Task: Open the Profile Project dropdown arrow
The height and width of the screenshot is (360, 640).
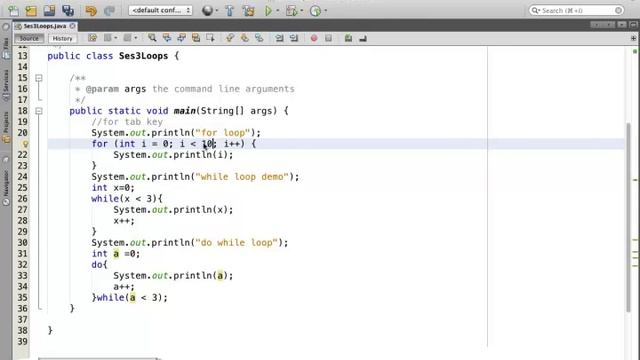Action: point(325,11)
